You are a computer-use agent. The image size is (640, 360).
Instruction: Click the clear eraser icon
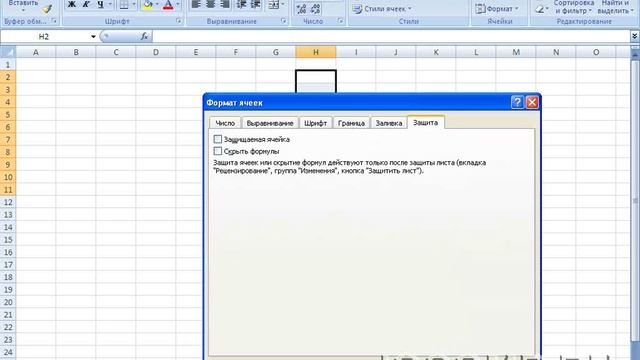click(540, 9)
